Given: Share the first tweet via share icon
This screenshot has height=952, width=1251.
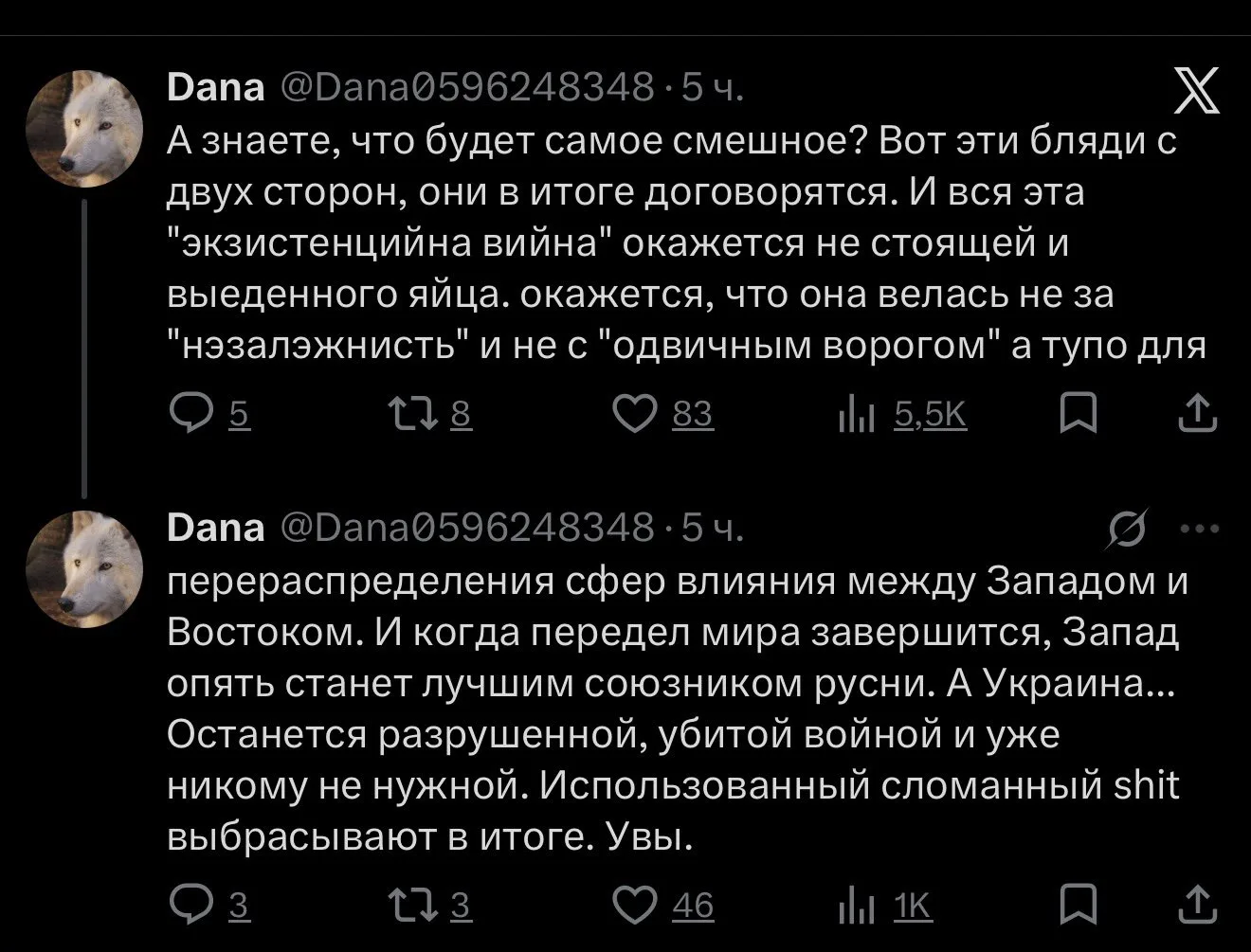Looking at the screenshot, I should coord(1197,414).
